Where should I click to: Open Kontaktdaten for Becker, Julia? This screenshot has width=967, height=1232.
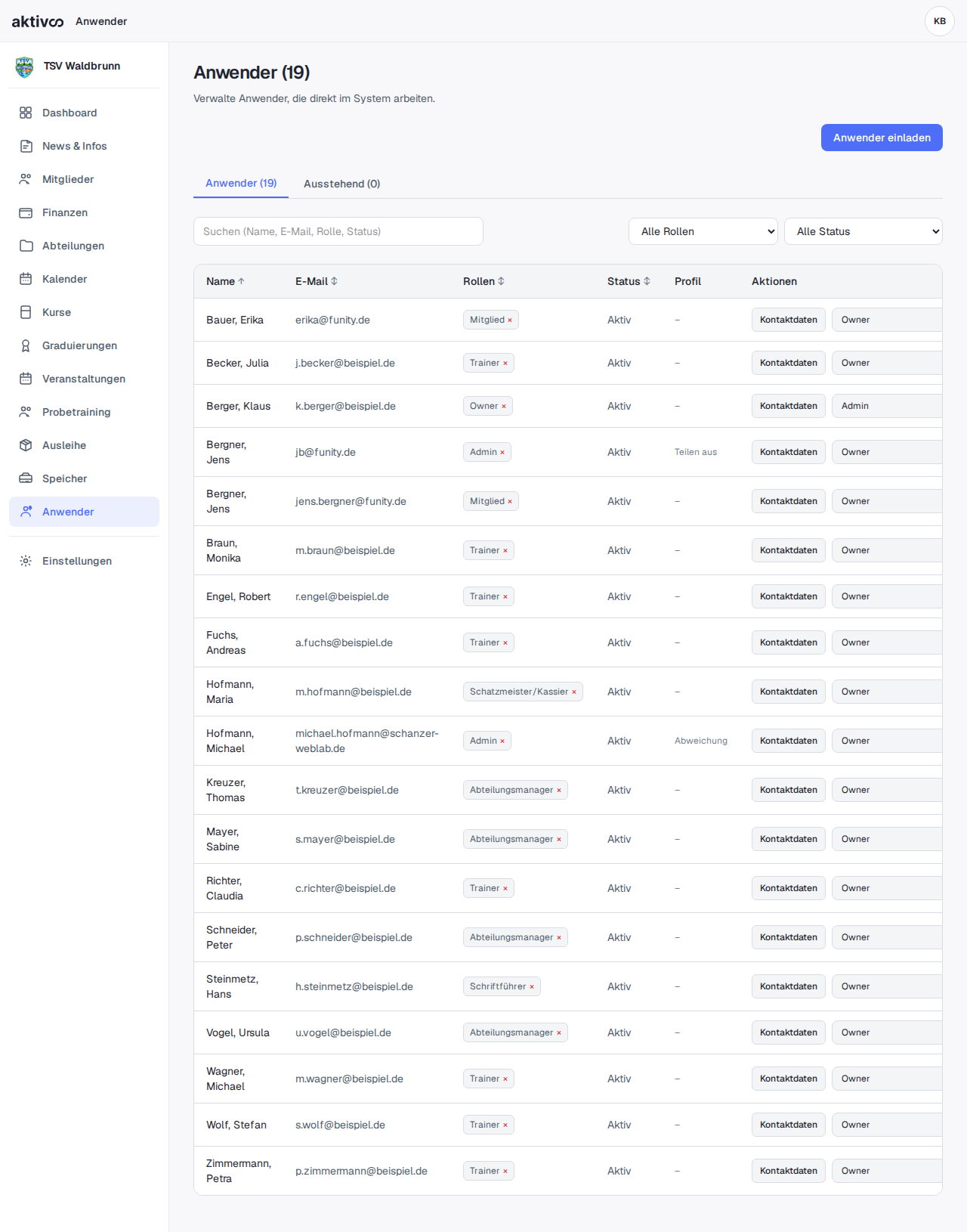[x=789, y=363]
